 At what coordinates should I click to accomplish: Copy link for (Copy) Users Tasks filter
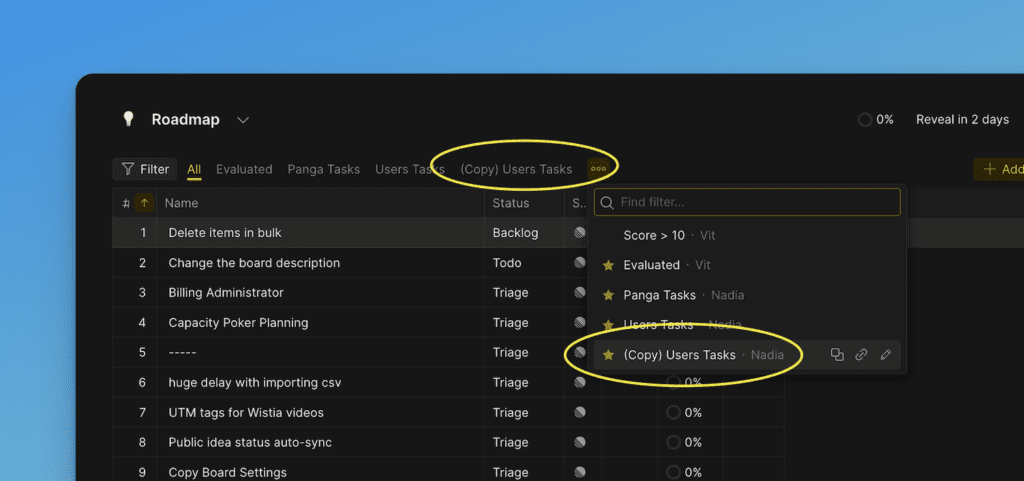tap(861, 355)
